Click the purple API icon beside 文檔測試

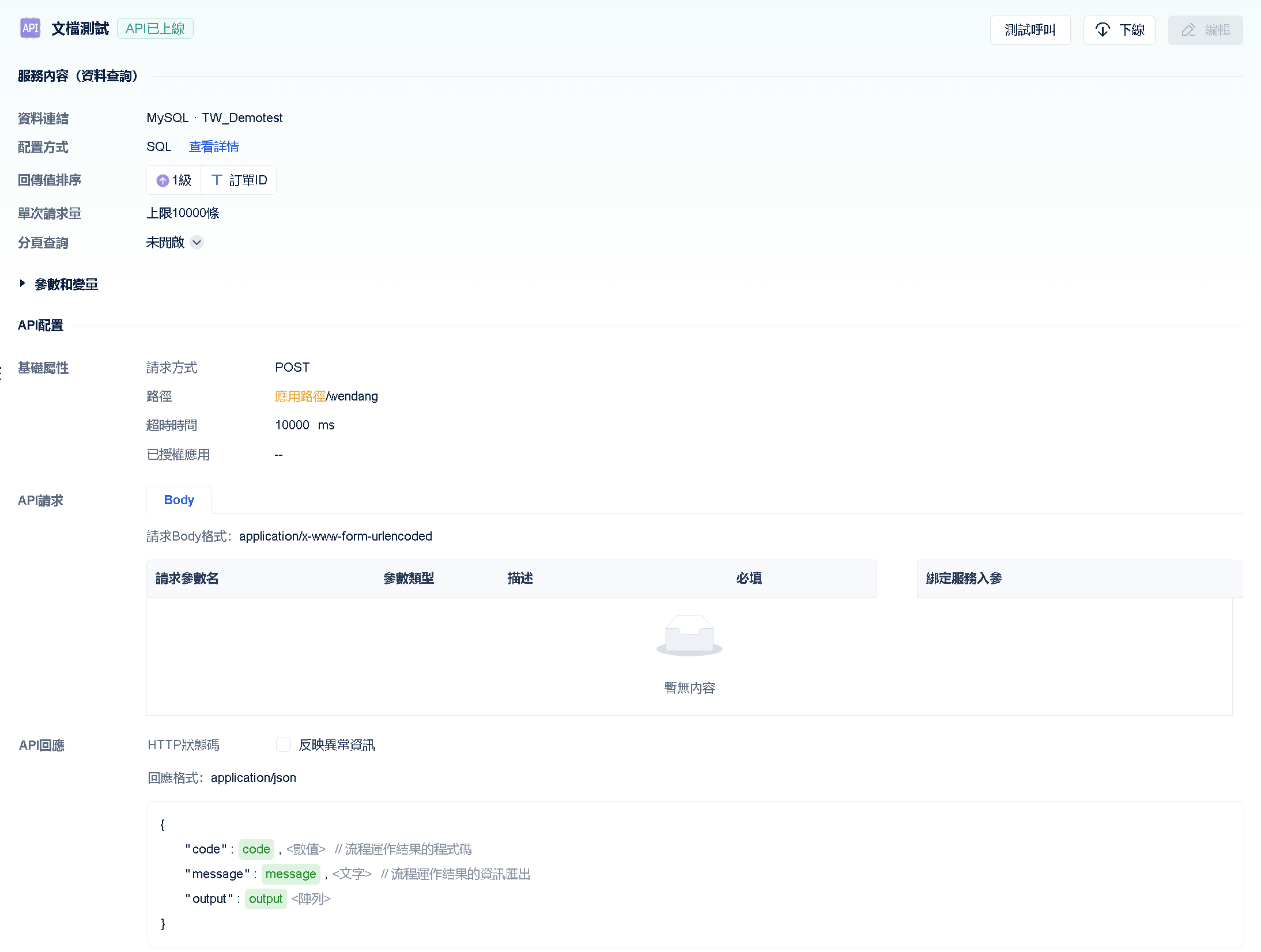[x=30, y=28]
